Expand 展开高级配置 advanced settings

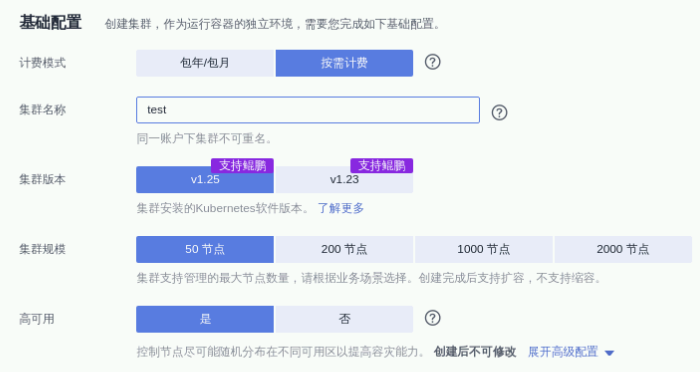(x=562, y=352)
